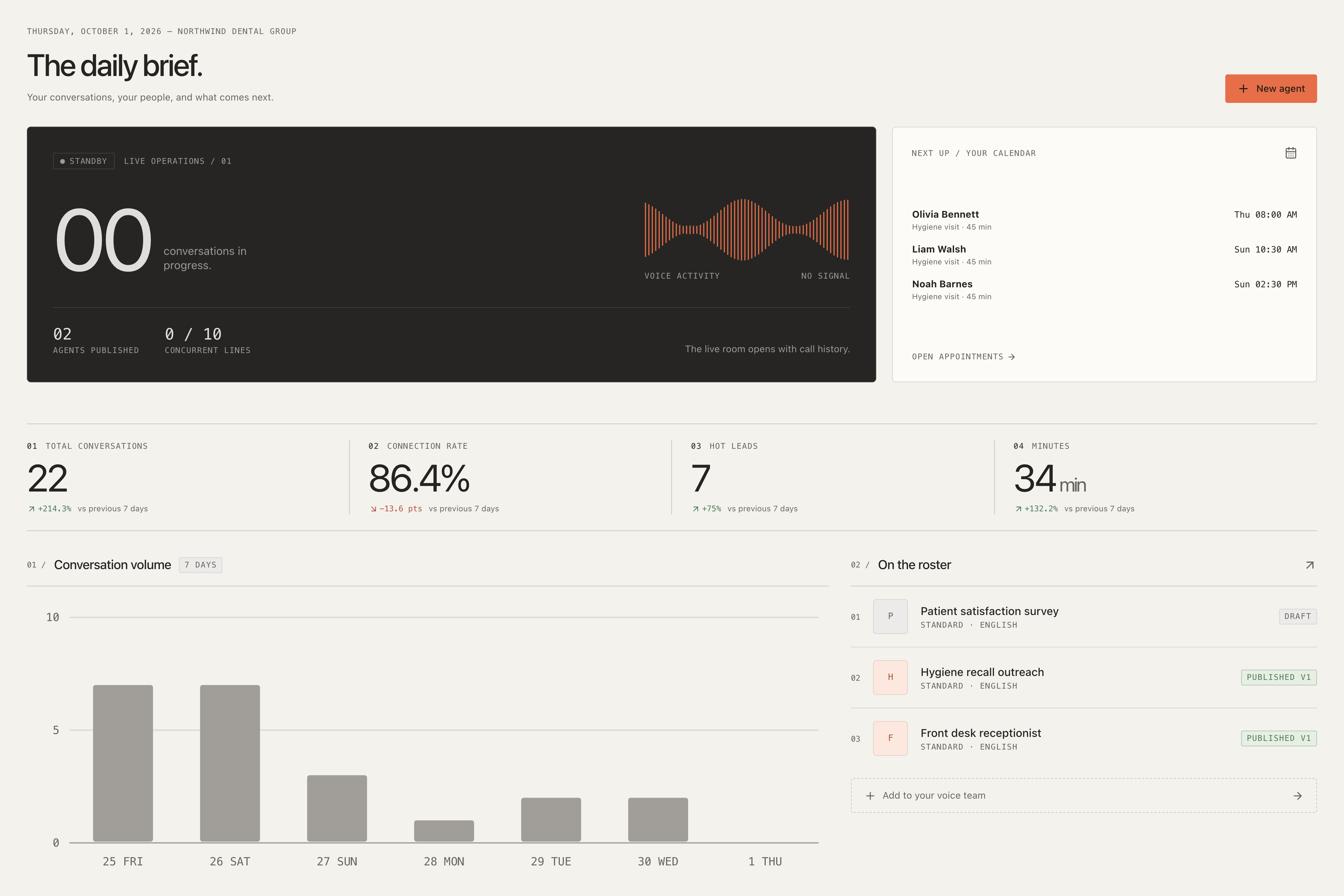Open the roster arrow icon
Image resolution: width=1344 pixels, height=896 pixels.
coord(1310,565)
